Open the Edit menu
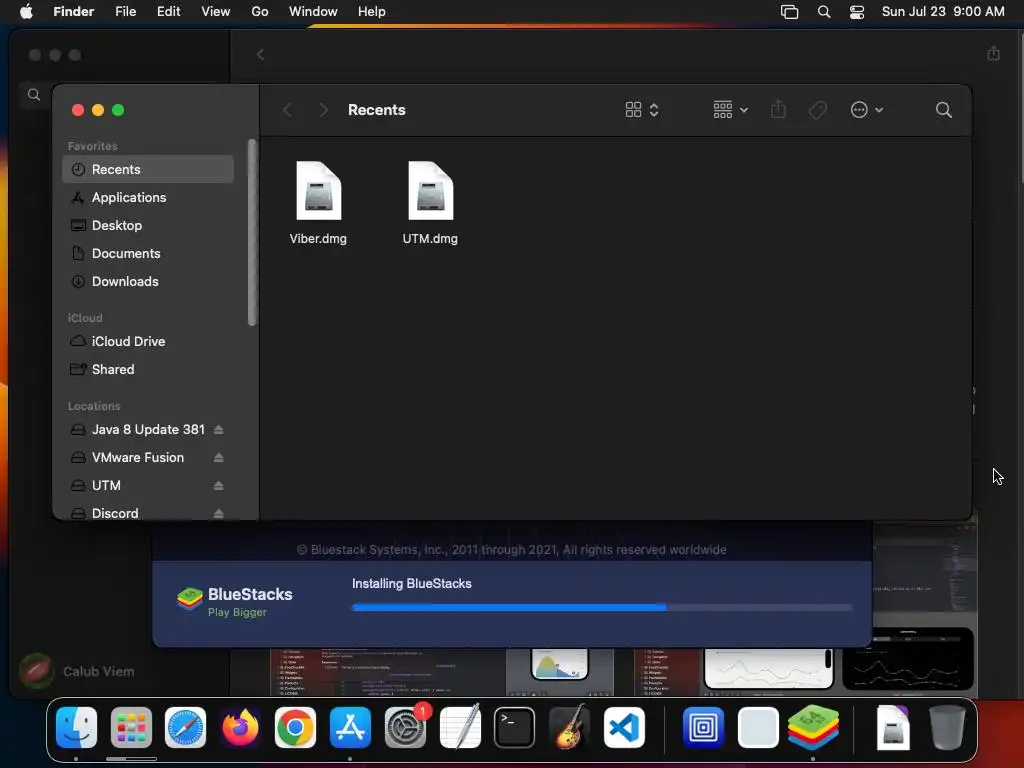The width and height of the screenshot is (1024, 768). [168, 12]
